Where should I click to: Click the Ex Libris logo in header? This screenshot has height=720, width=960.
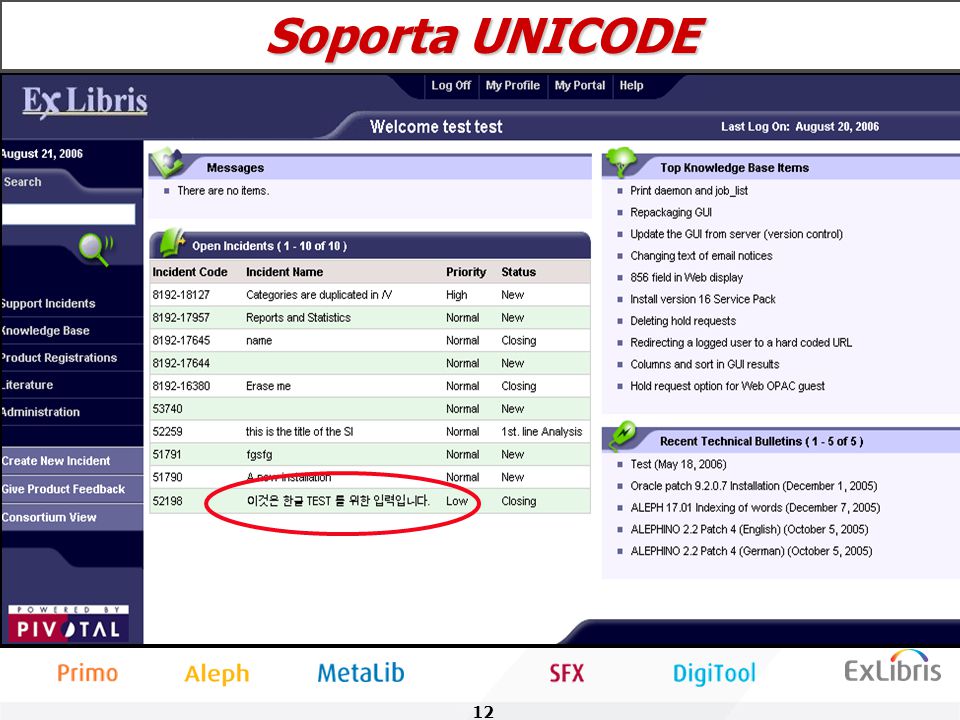(x=85, y=102)
